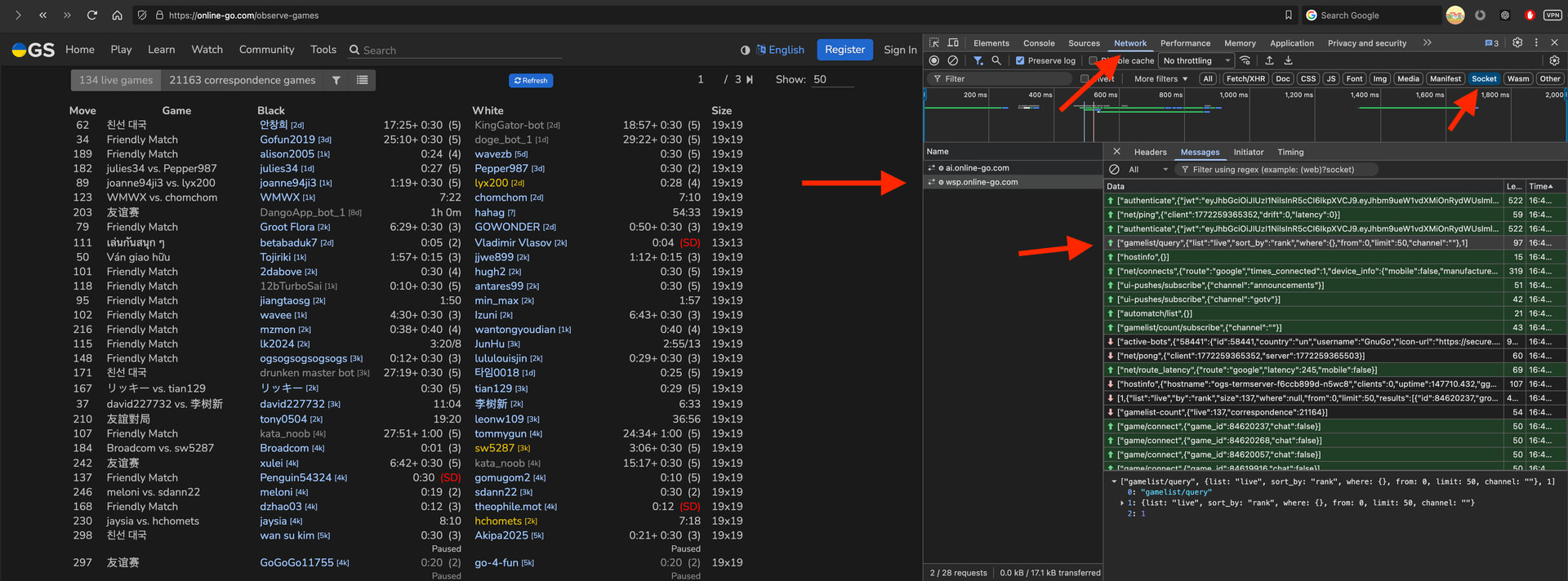
Task: Switch game list to thumbnail view icon
Action: point(362,80)
